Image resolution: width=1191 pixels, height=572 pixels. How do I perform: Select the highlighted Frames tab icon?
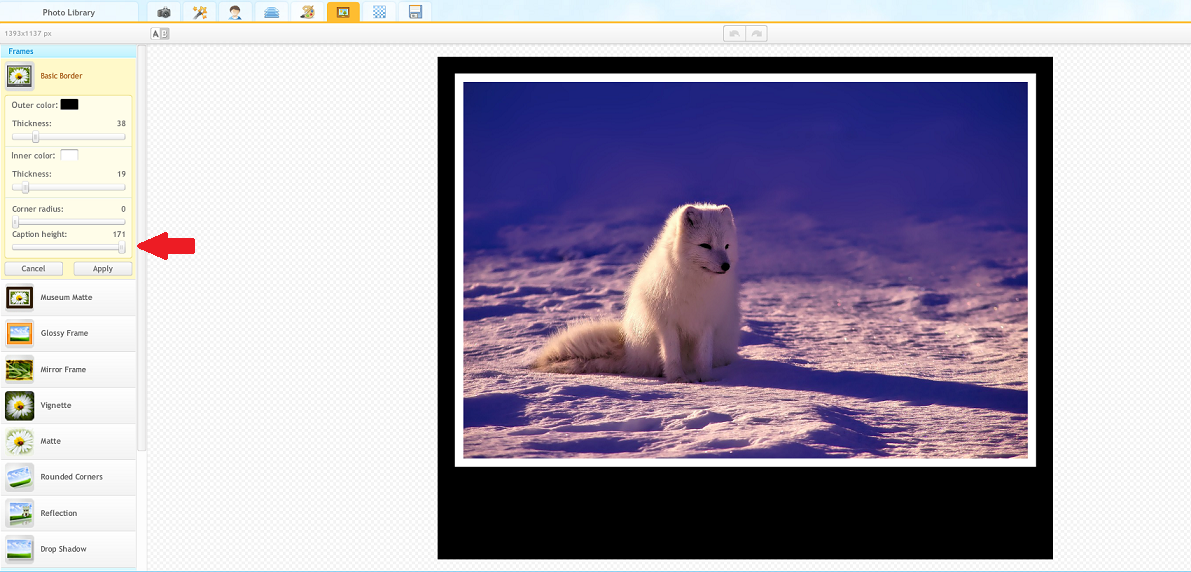[x=343, y=12]
